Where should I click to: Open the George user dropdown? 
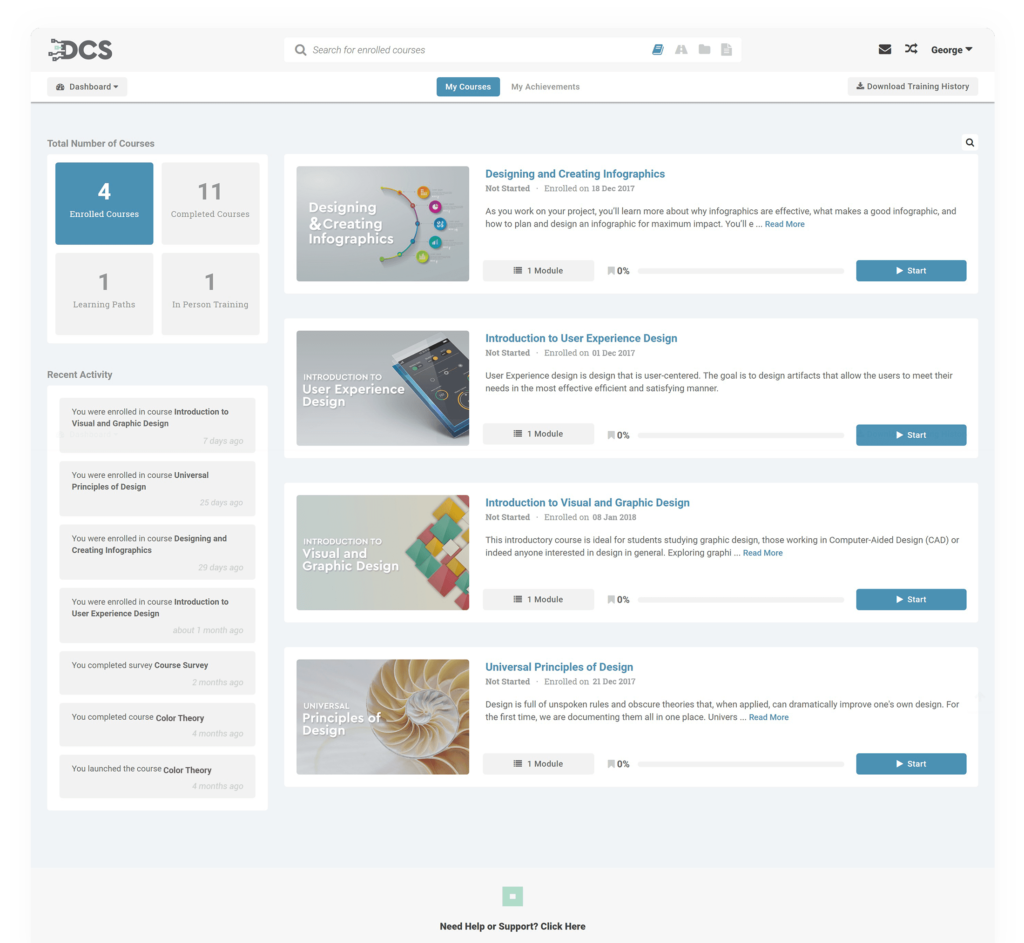(951, 50)
